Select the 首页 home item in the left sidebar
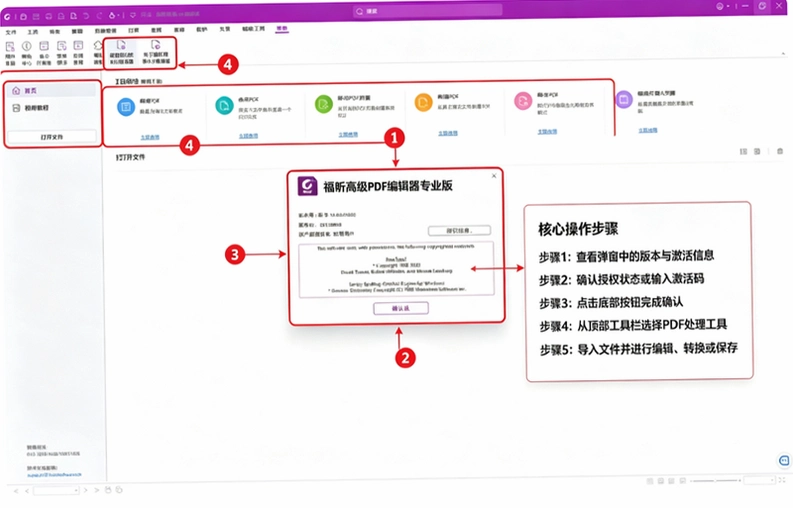Viewport: 793px width, 508px height. tap(53, 91)
